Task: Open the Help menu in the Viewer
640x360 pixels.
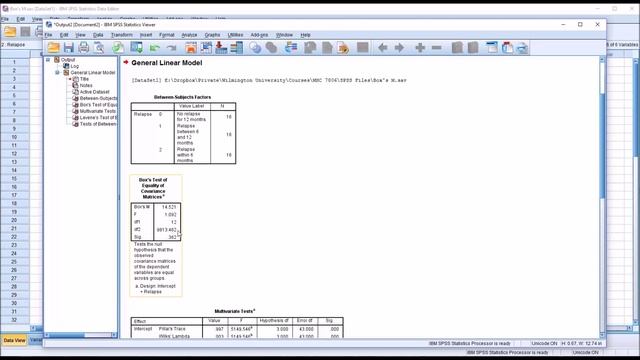Action: pyautogui.click(x=305, y=35)
